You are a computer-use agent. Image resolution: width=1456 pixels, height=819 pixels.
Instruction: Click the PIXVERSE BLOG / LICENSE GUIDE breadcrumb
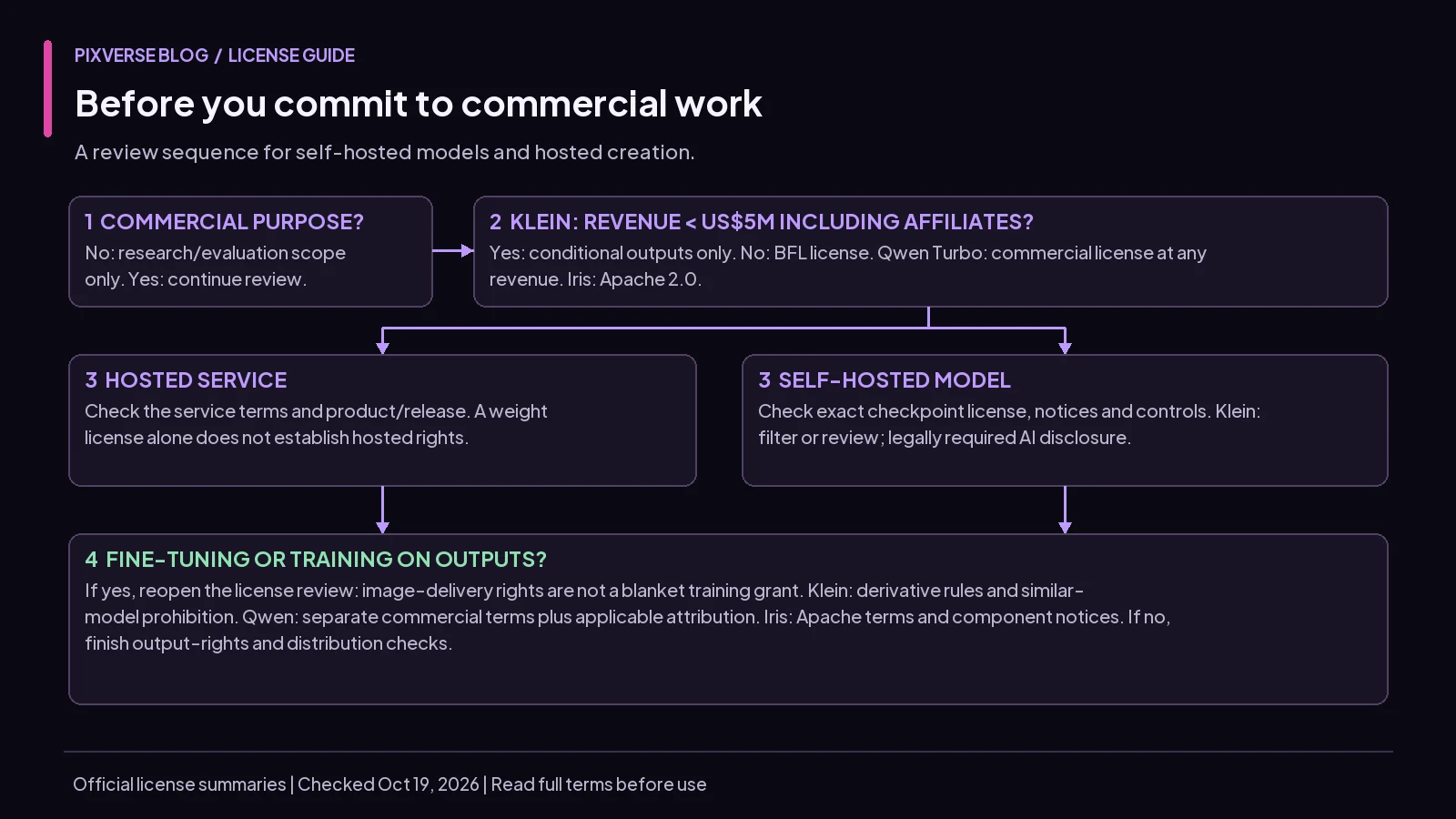point(215,56)
